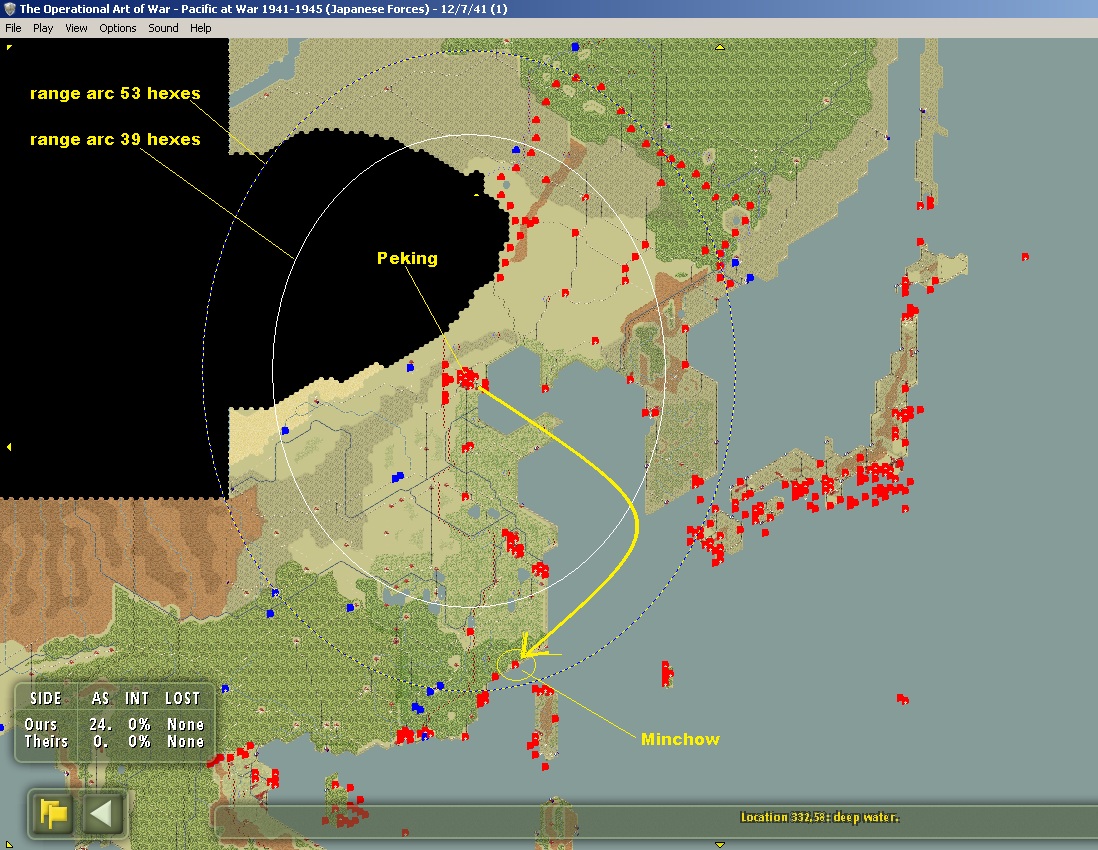Open the View menu
Image resolution: width=1098 pixels, height=850 pixels.
pos(76,28)
